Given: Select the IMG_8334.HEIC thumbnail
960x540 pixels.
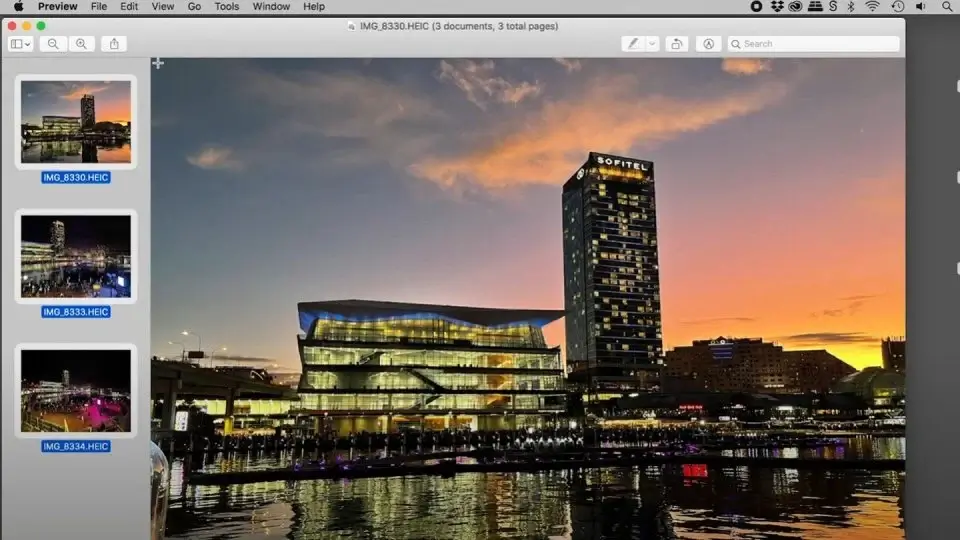Looking at the screenshot, I should 76,391.
